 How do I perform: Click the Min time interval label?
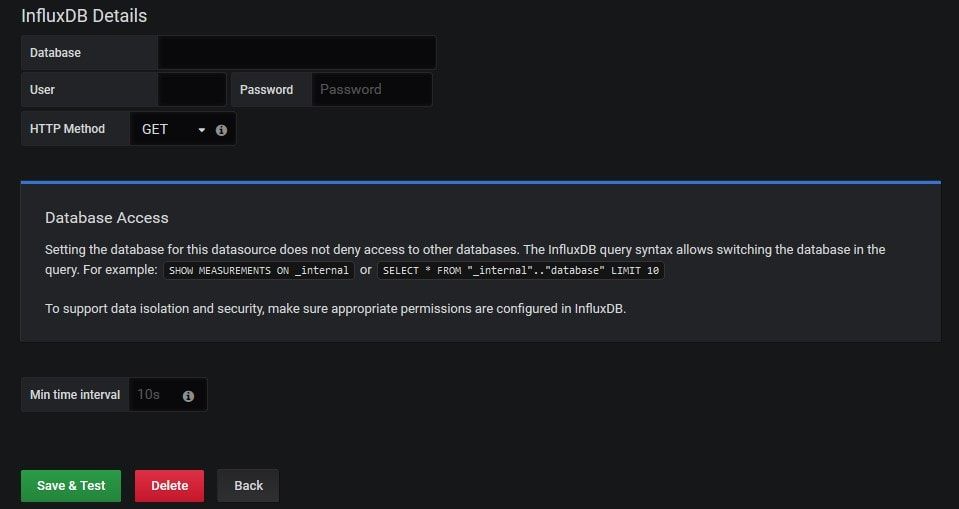tap(75, 395)
